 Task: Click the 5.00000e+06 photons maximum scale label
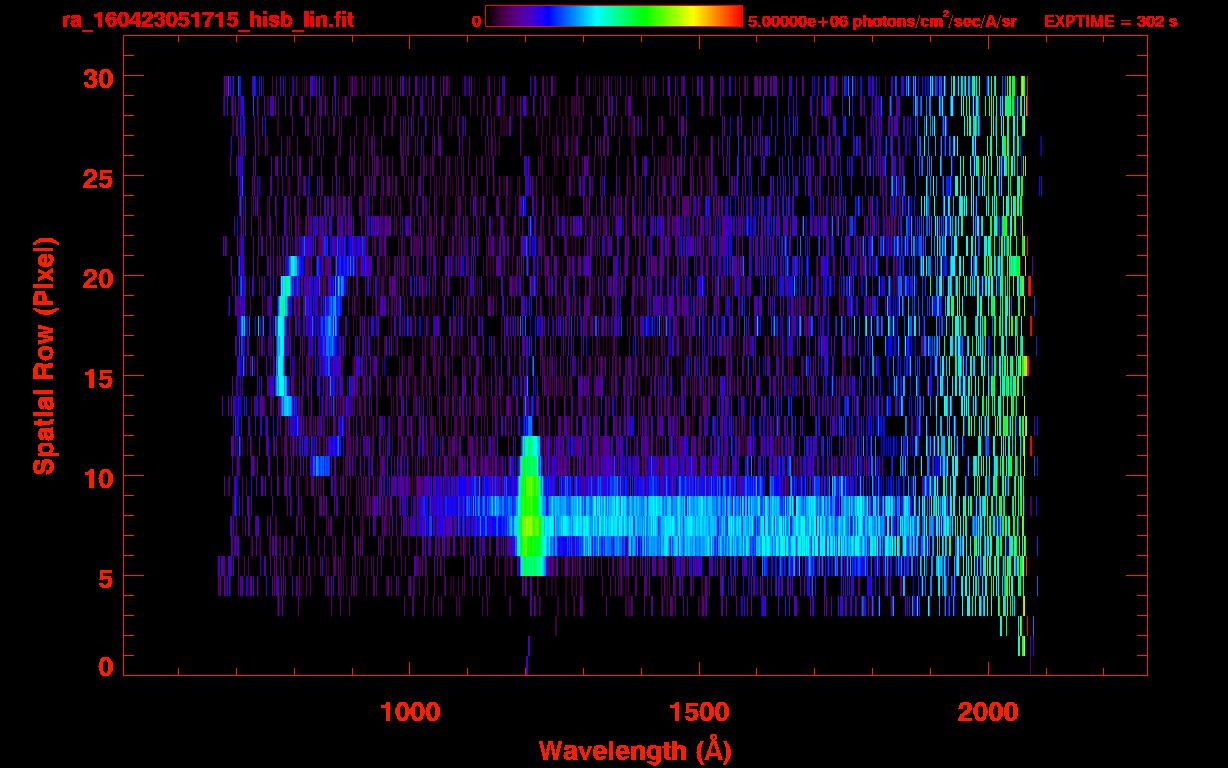click(x=881, y=21)
